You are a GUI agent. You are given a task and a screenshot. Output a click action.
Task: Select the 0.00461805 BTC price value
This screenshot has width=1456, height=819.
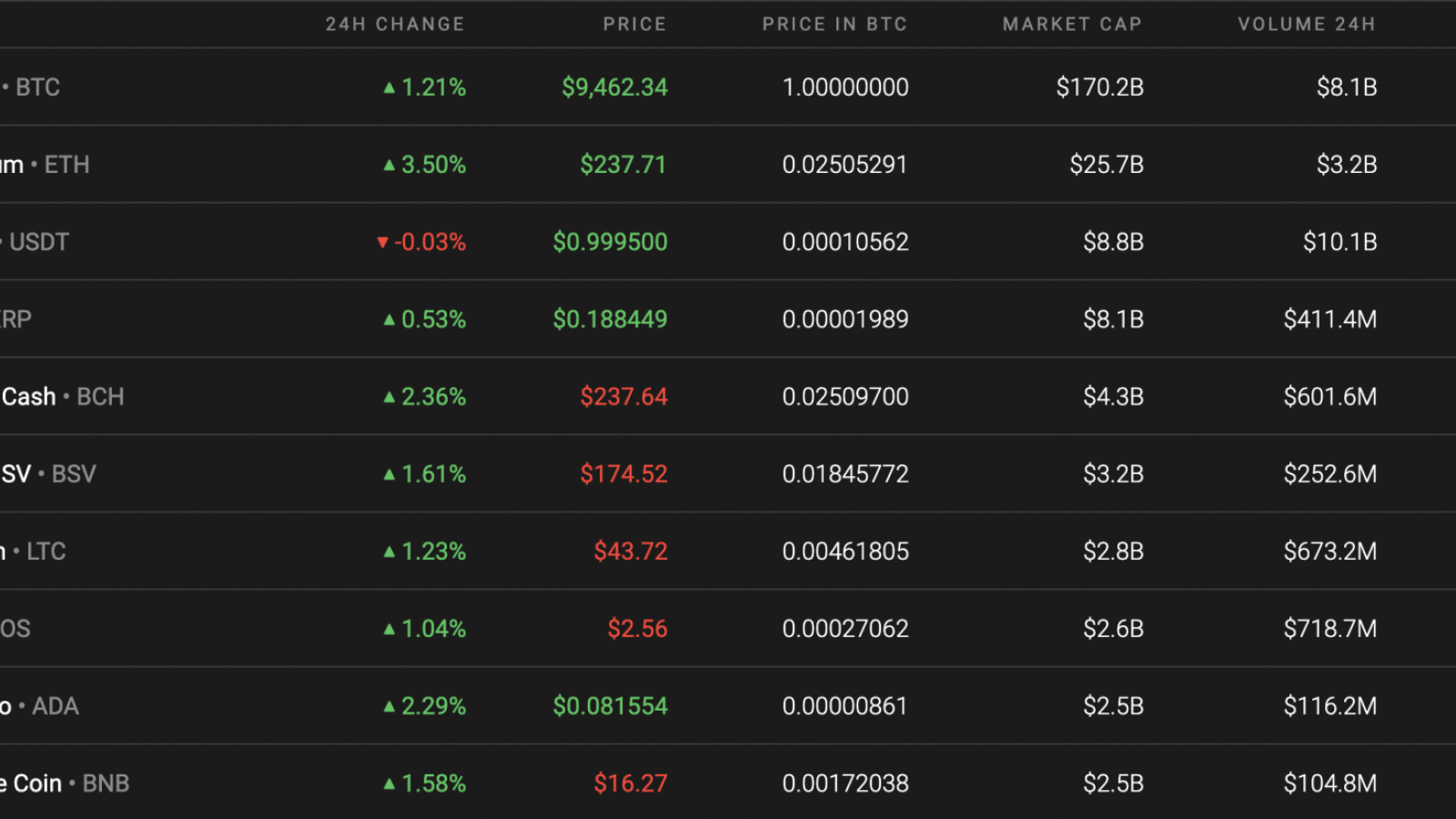pos(845,551)
